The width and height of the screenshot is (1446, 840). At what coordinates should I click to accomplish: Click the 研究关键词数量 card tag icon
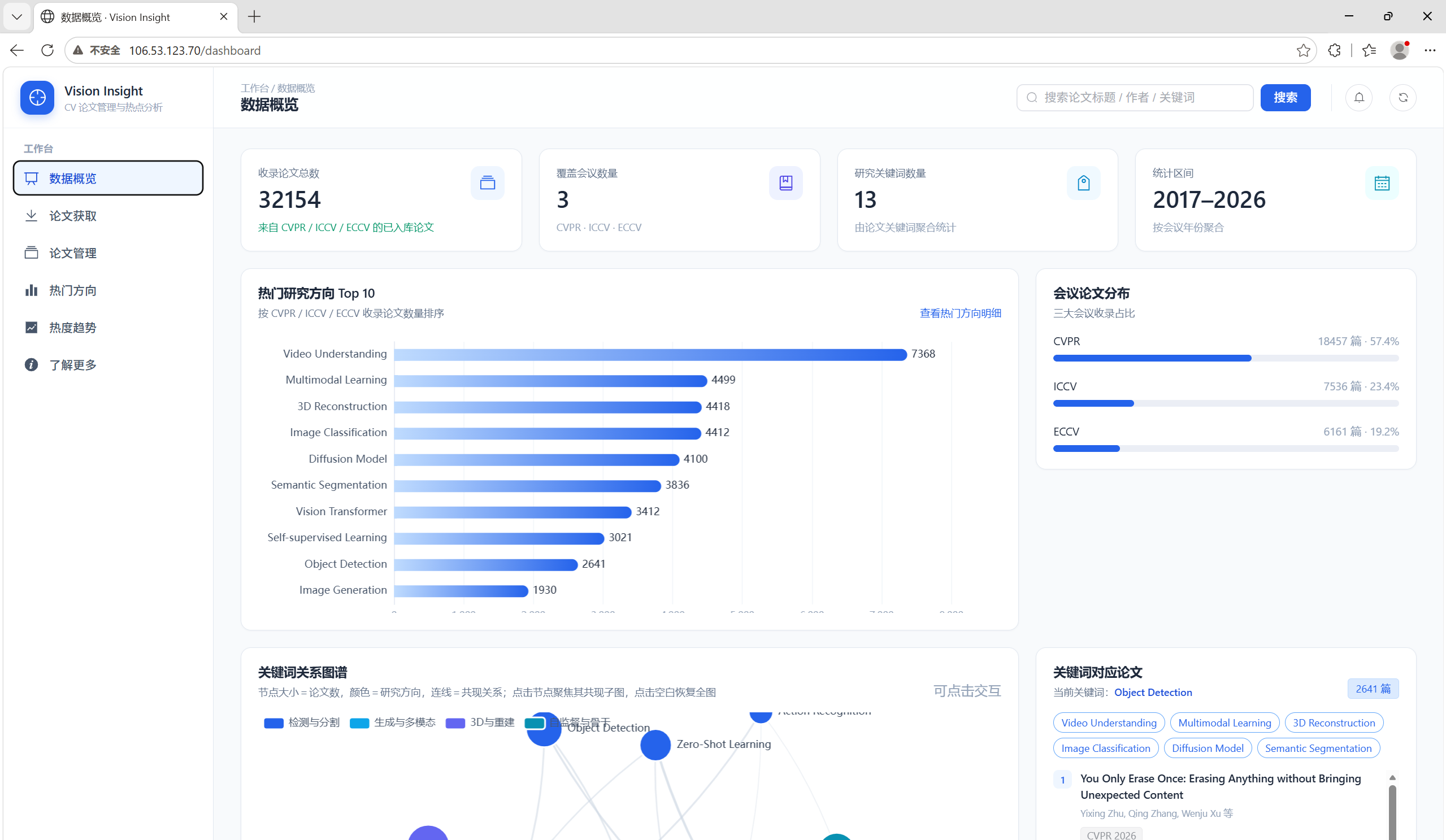click(1083, 183)
